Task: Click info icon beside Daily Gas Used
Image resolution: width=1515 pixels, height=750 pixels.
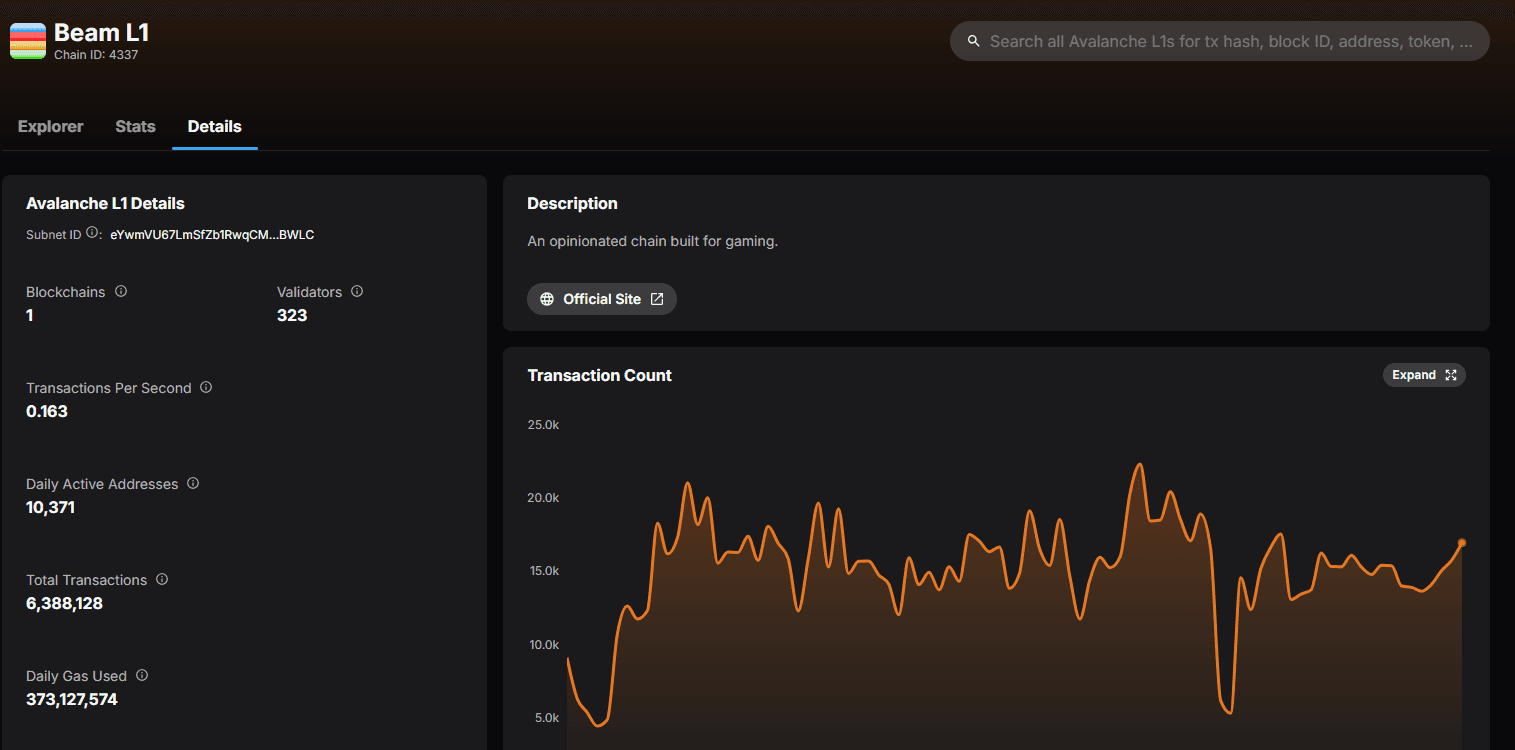Action: point(142,676)
